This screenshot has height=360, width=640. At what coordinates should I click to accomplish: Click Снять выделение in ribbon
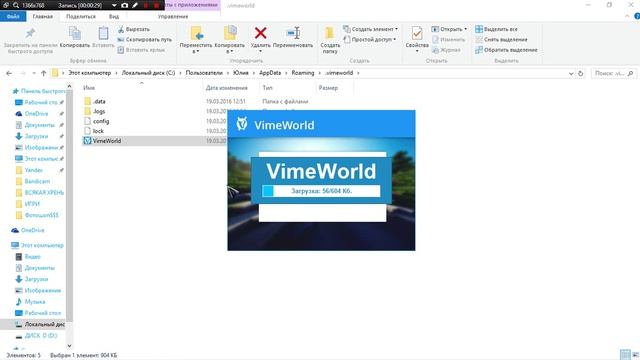click(x=501, y=40)
